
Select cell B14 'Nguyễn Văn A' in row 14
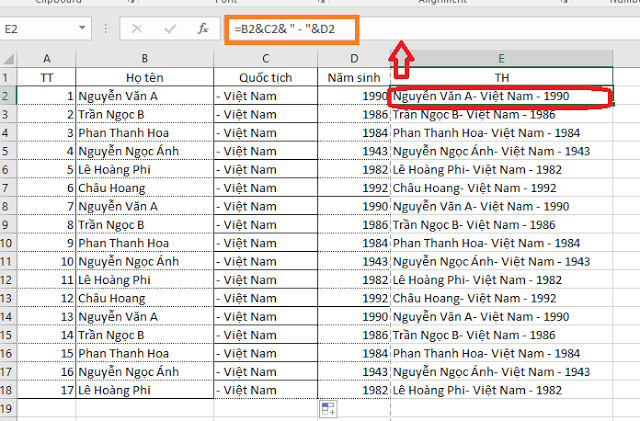click(144, 316)
